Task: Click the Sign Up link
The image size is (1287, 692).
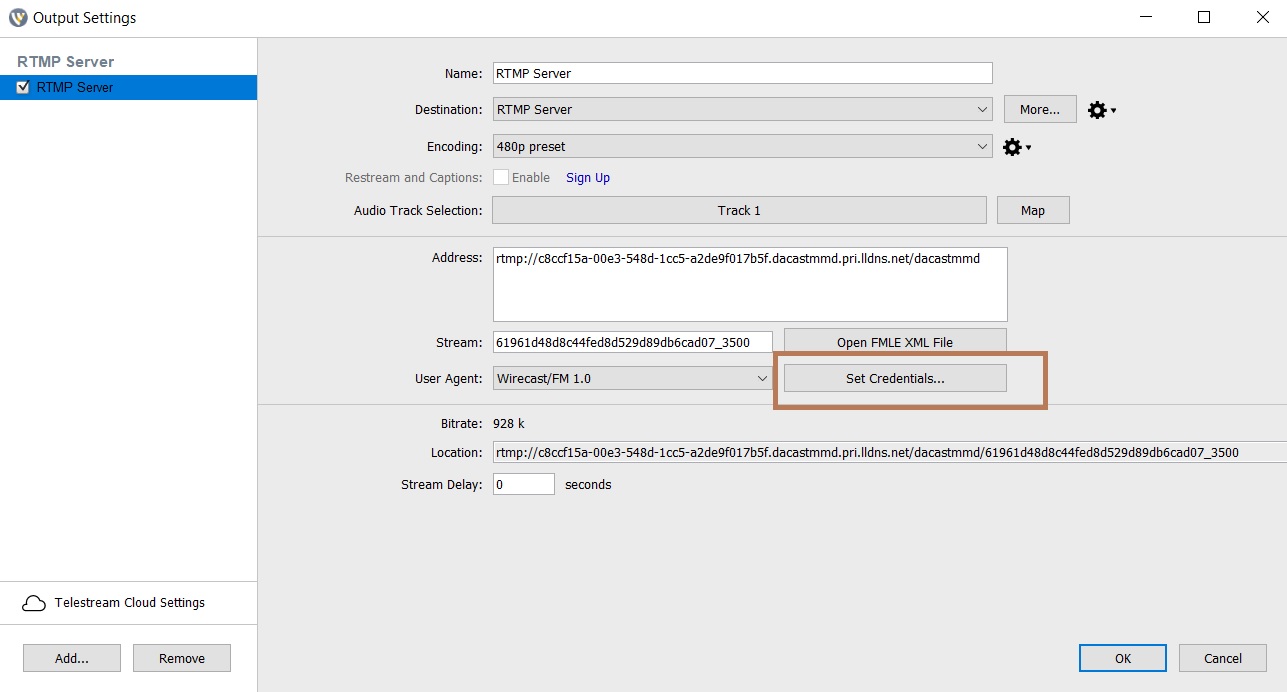Action: (x=587, y=177)
